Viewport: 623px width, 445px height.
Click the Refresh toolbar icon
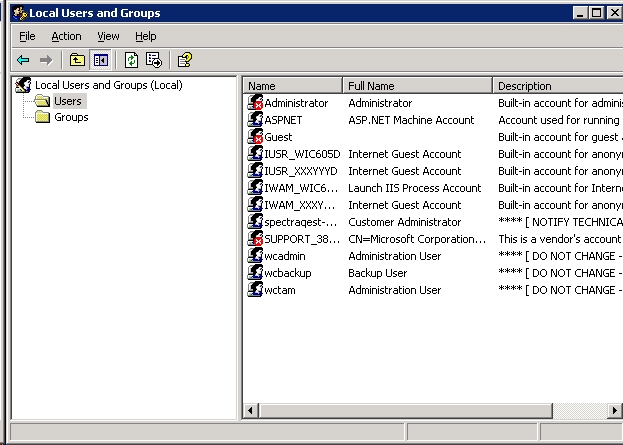tap(131, 60)
